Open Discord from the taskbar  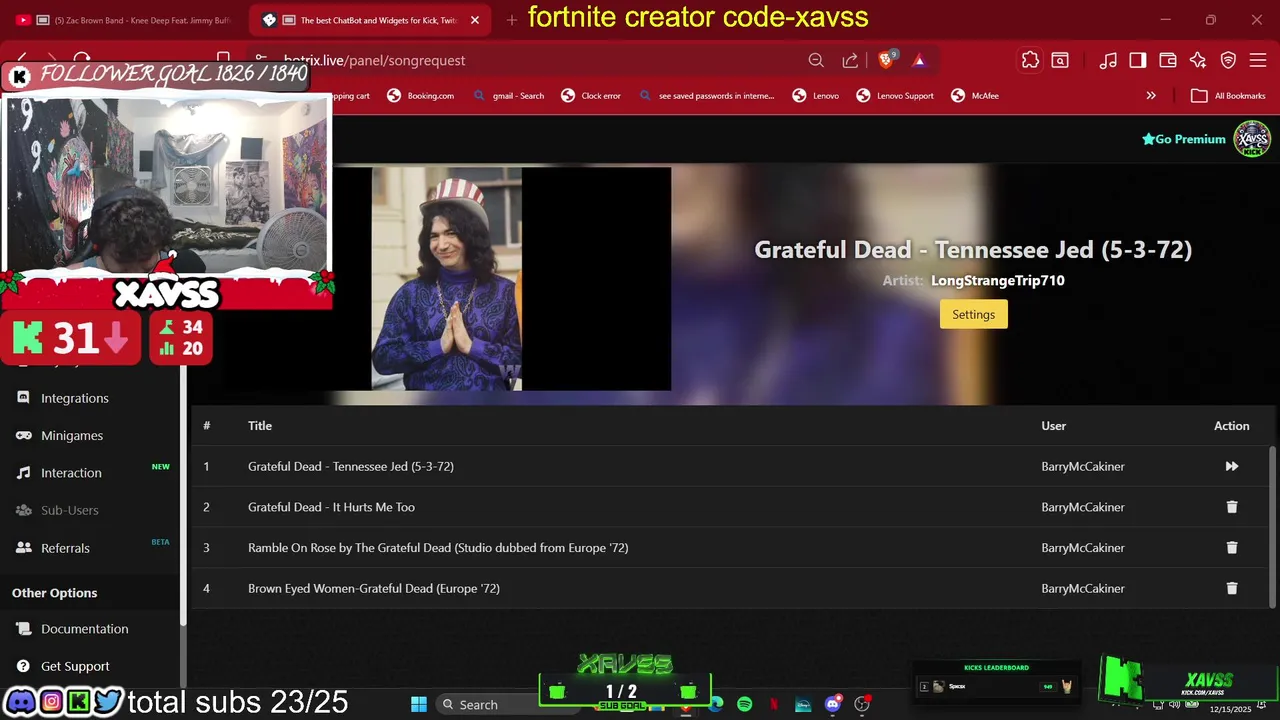pos(833,704)
